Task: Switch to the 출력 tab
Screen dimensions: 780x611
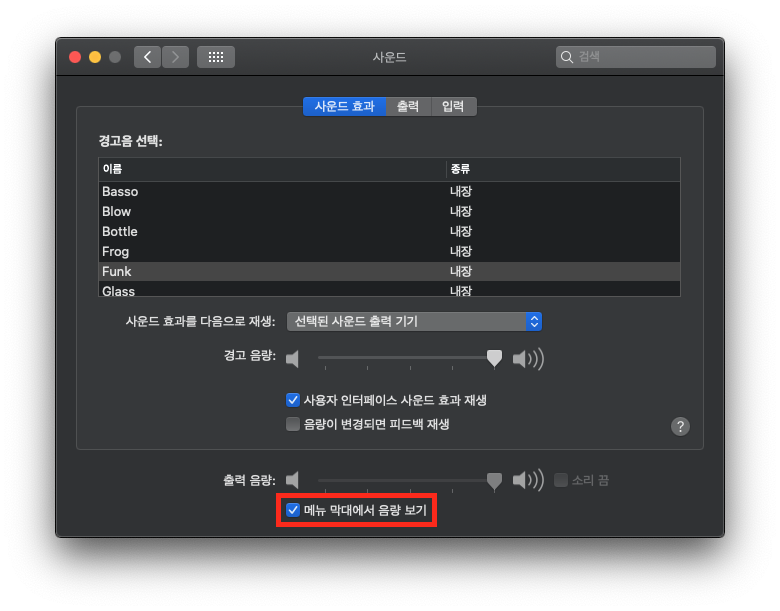Action: click(408, 106)
